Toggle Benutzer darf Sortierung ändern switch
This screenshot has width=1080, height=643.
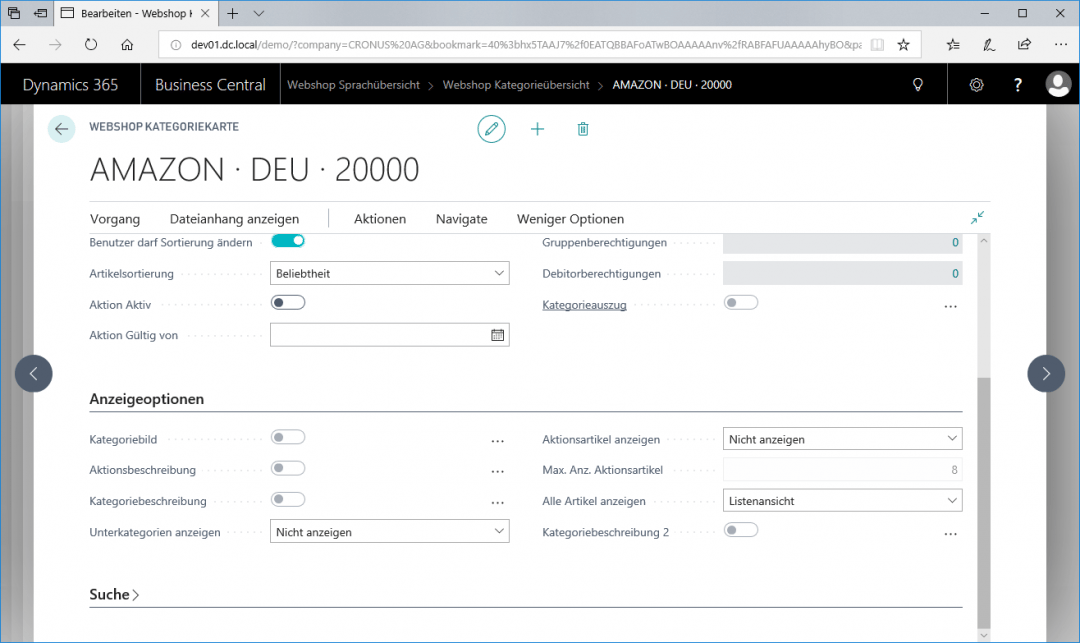click(288, 240)
